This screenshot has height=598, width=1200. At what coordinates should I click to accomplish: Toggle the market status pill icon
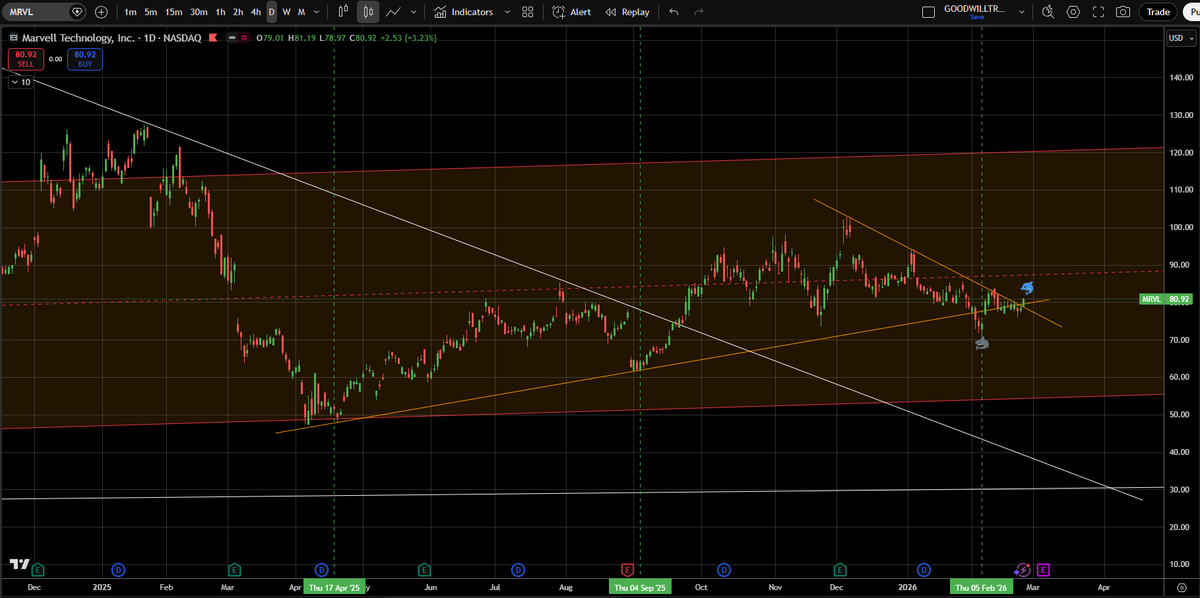click(x=238, y=38)
